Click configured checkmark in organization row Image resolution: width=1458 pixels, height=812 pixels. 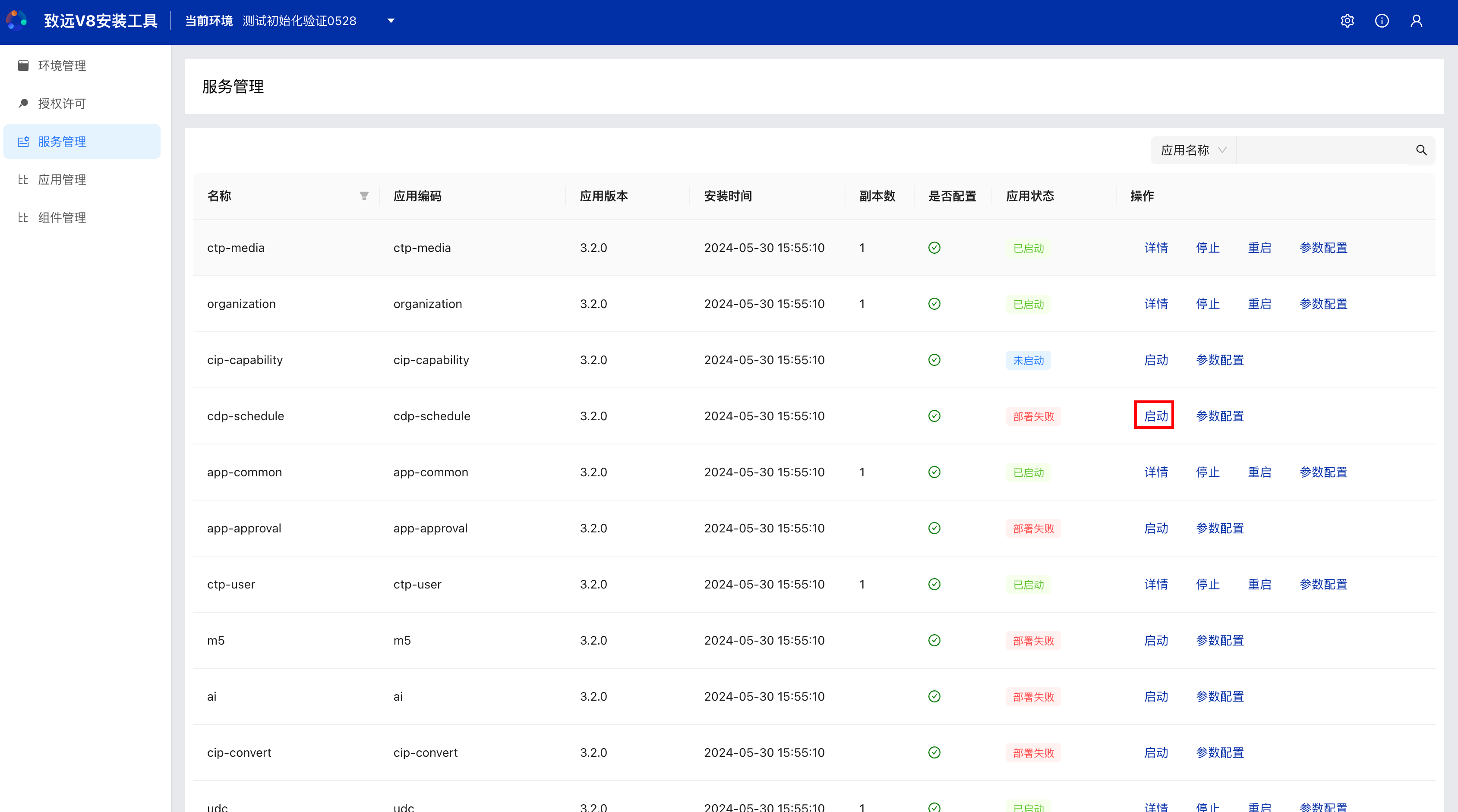click(934, 304)
